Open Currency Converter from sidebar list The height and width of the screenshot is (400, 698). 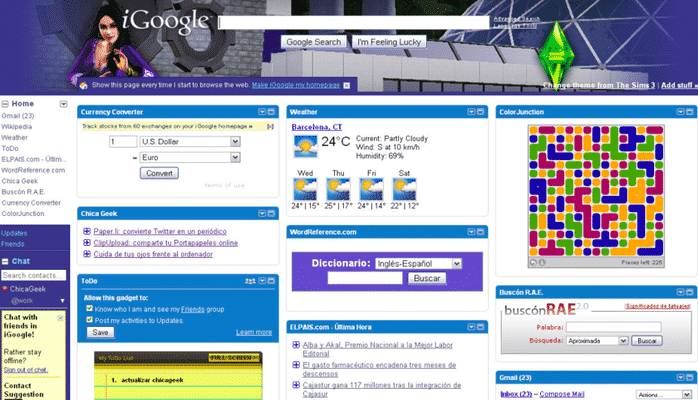click(x=31, y=202)
